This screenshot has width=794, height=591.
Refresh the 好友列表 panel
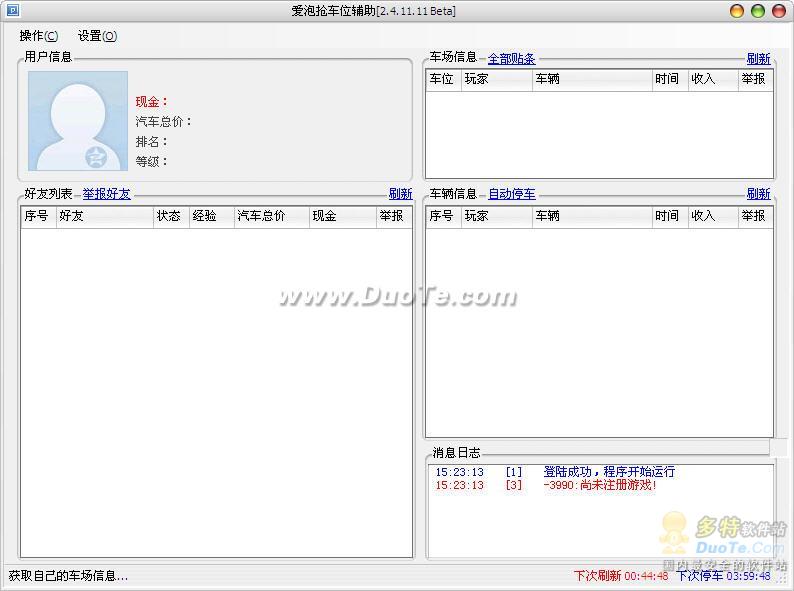[x=401, y=193]
